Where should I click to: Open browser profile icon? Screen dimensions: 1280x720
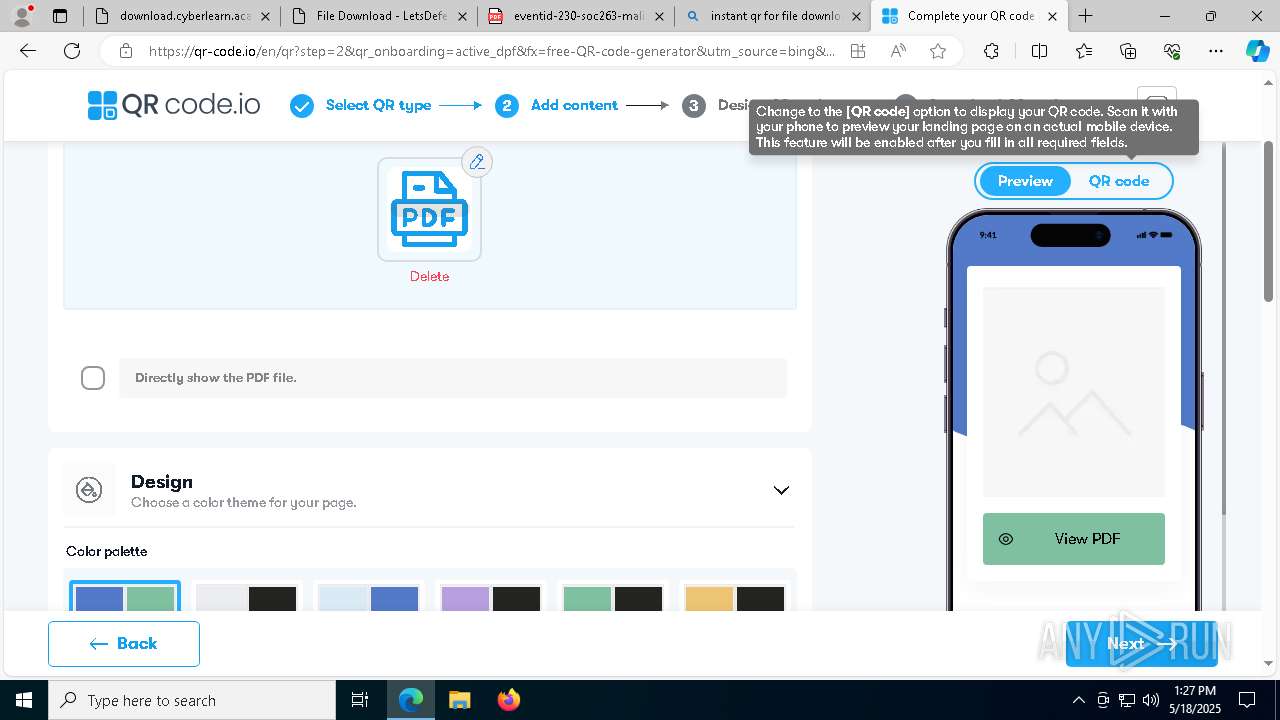click(22, 16)
